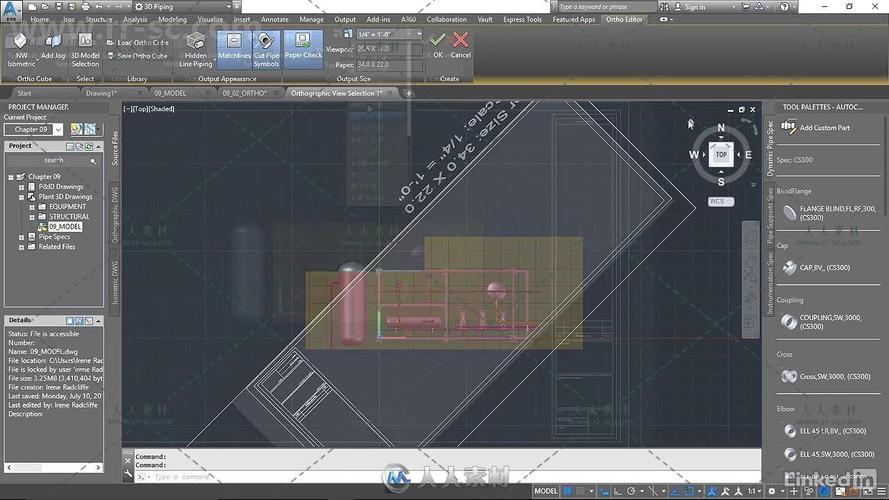
Task: Expand the EQUIPMENT folder node
Action: click(32, 207)
